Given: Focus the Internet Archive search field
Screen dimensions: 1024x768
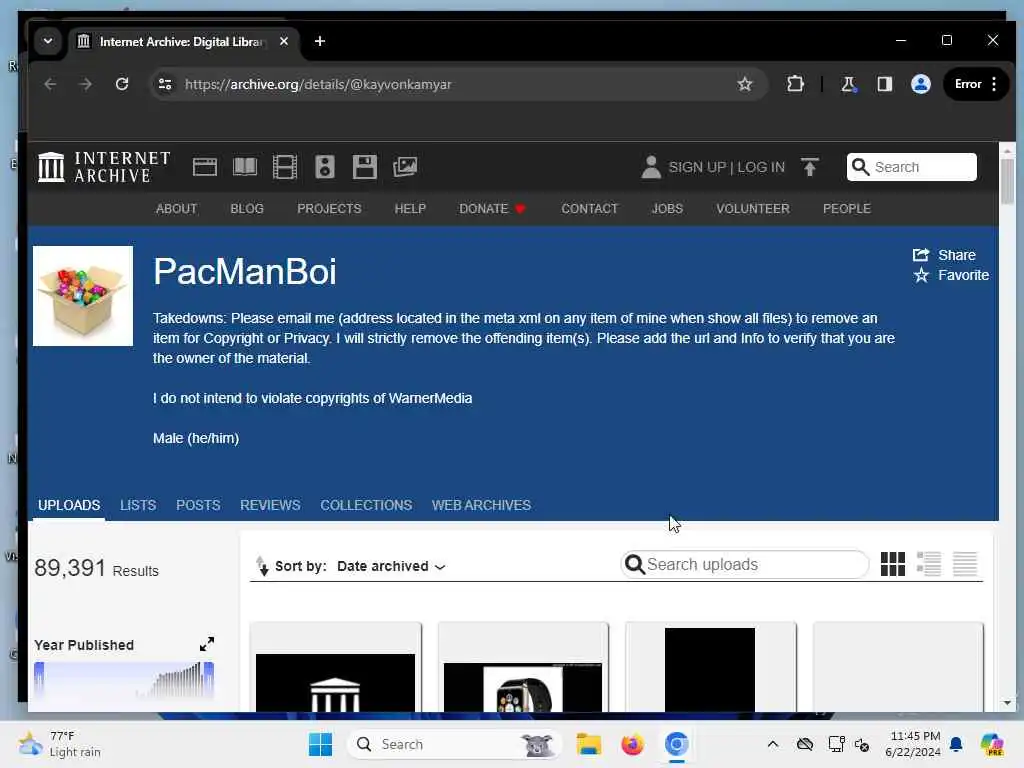Looking at the screenshot, I should (x=912, y=167).
